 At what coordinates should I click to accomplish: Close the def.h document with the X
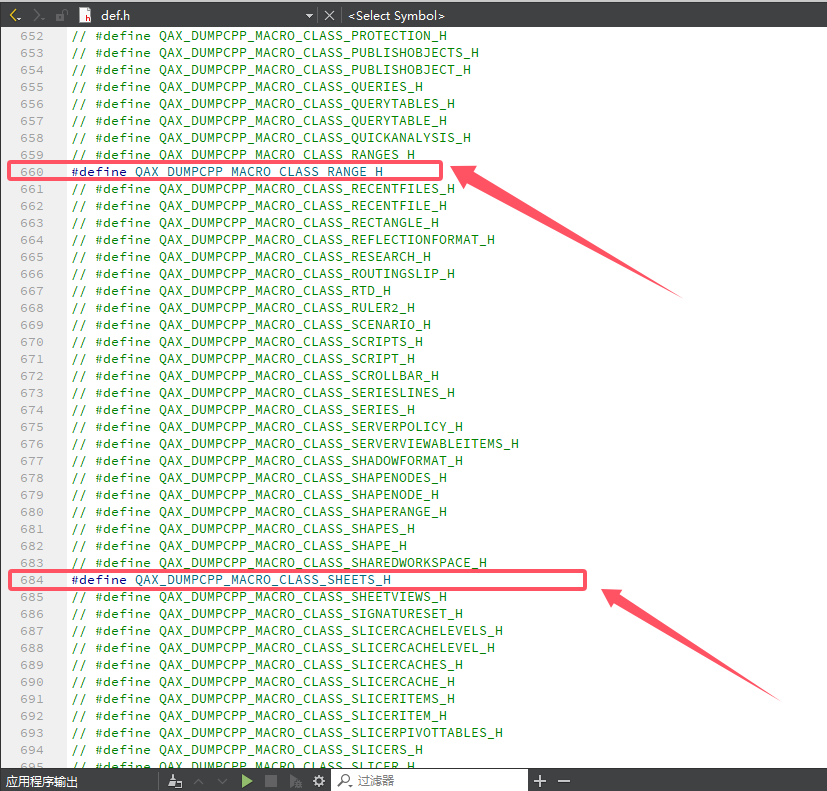point(330,16)
